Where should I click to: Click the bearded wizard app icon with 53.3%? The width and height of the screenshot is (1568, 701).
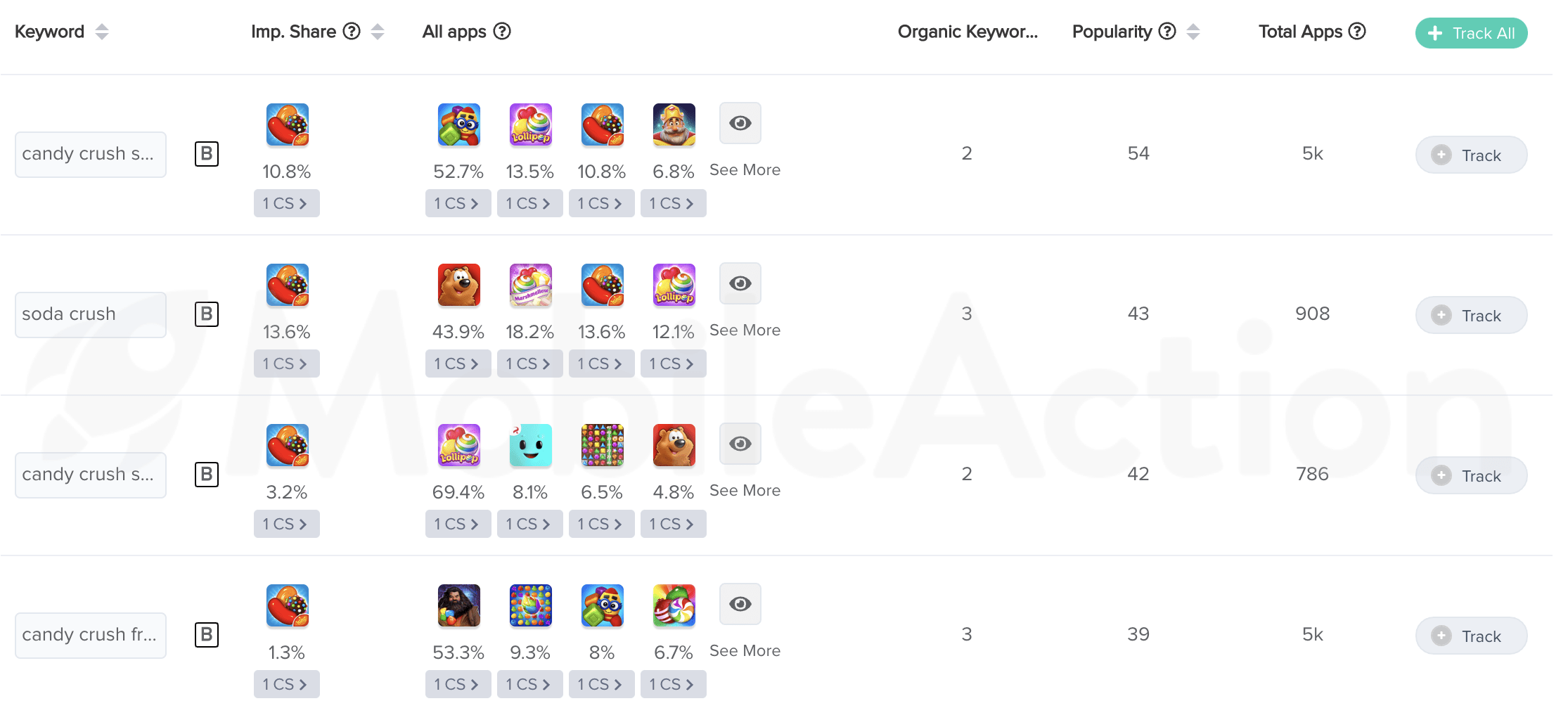458,605
